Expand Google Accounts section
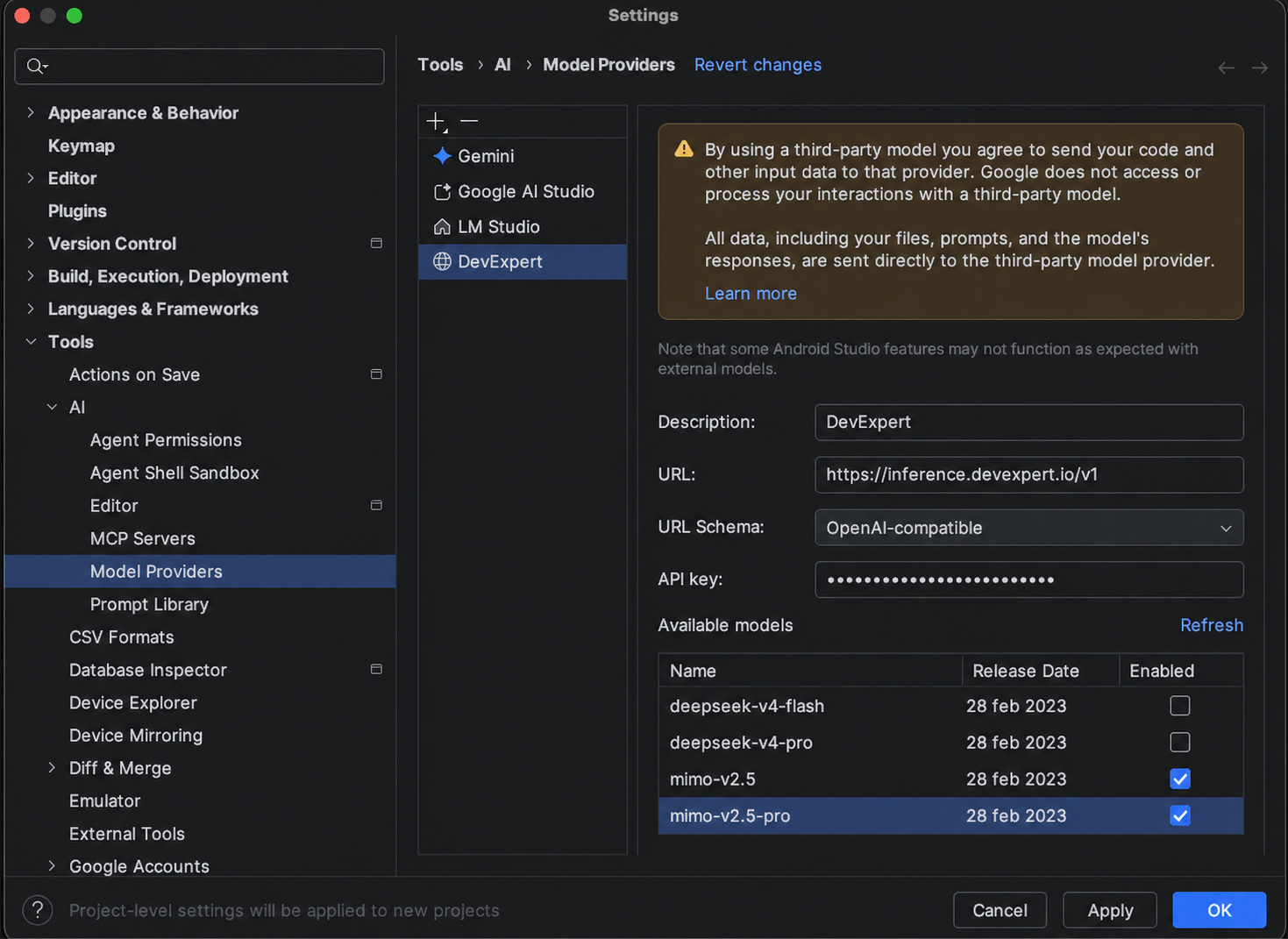Viewport: 1288px width, 939px height. [x=52, y=866]
